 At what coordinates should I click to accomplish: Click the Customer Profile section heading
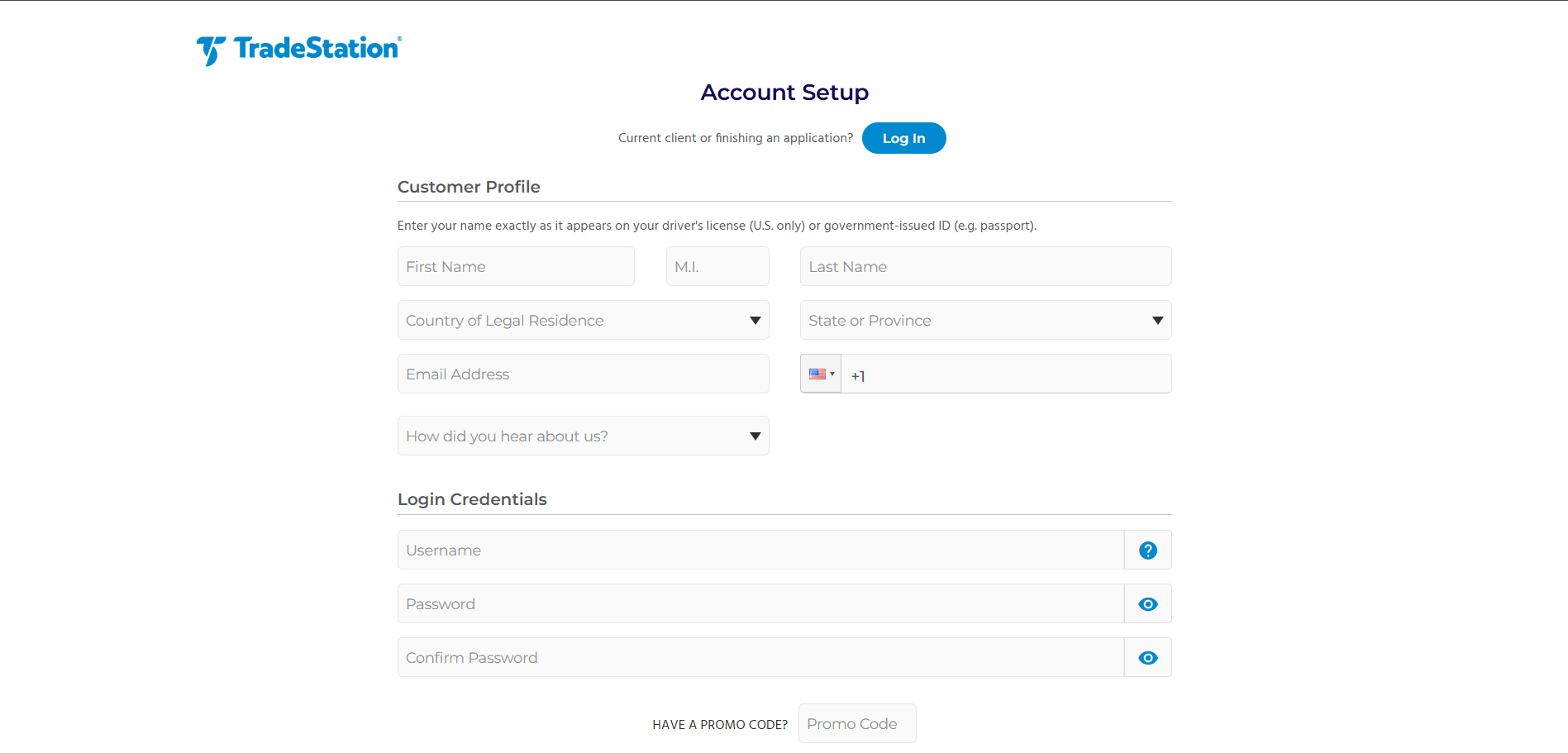click(x=469, y=187)
